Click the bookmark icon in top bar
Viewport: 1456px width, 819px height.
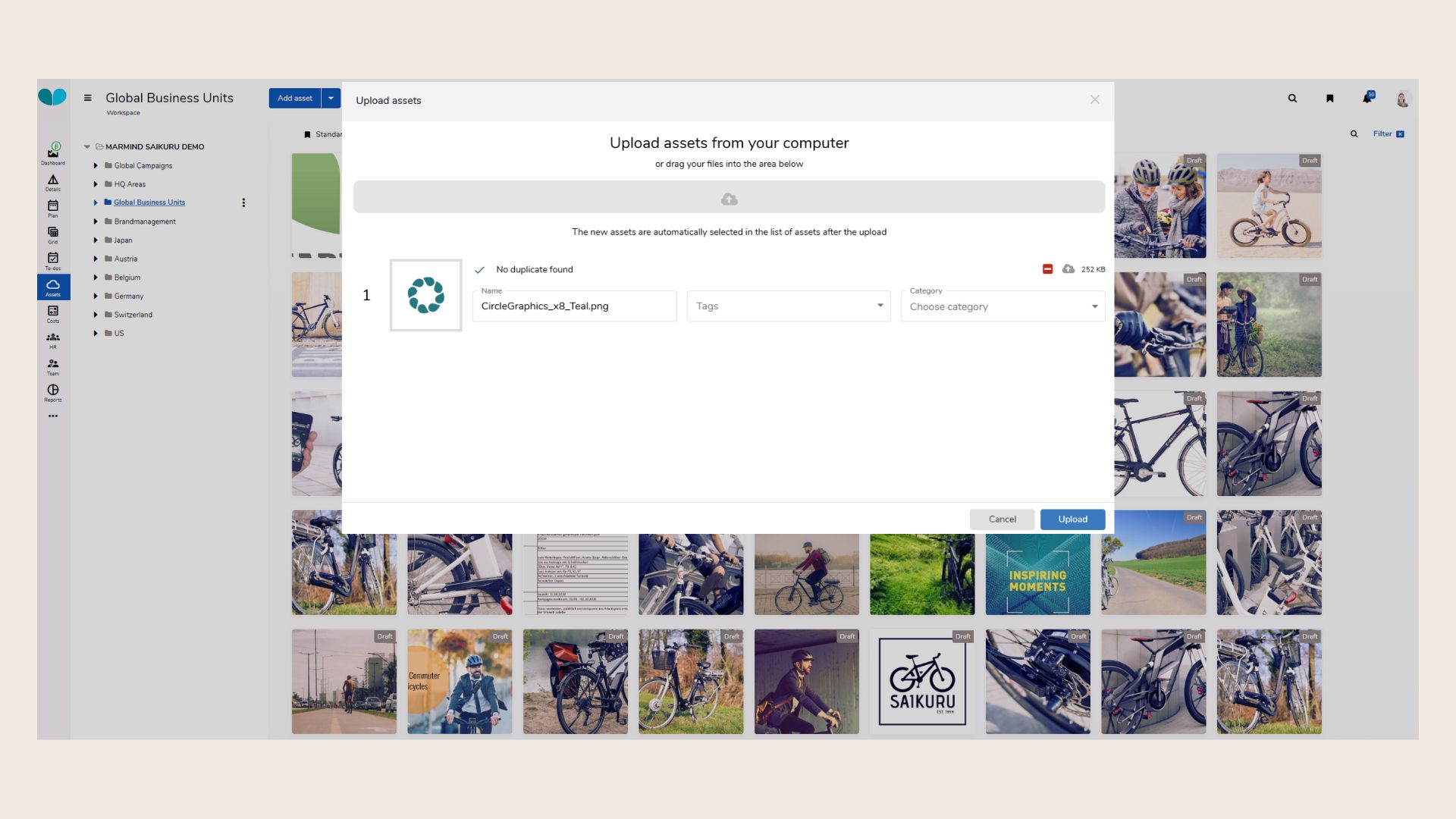click(1329, 99)
